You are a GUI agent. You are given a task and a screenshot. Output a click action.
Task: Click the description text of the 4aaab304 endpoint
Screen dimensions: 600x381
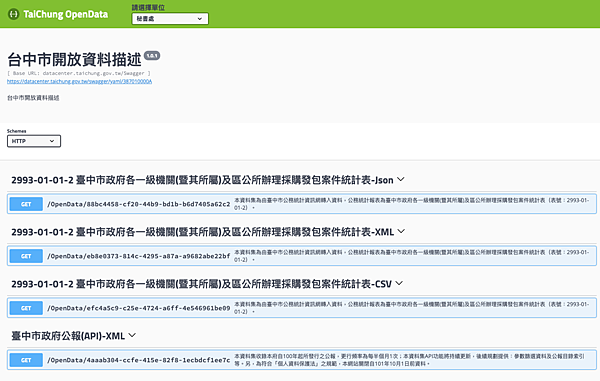409,360
